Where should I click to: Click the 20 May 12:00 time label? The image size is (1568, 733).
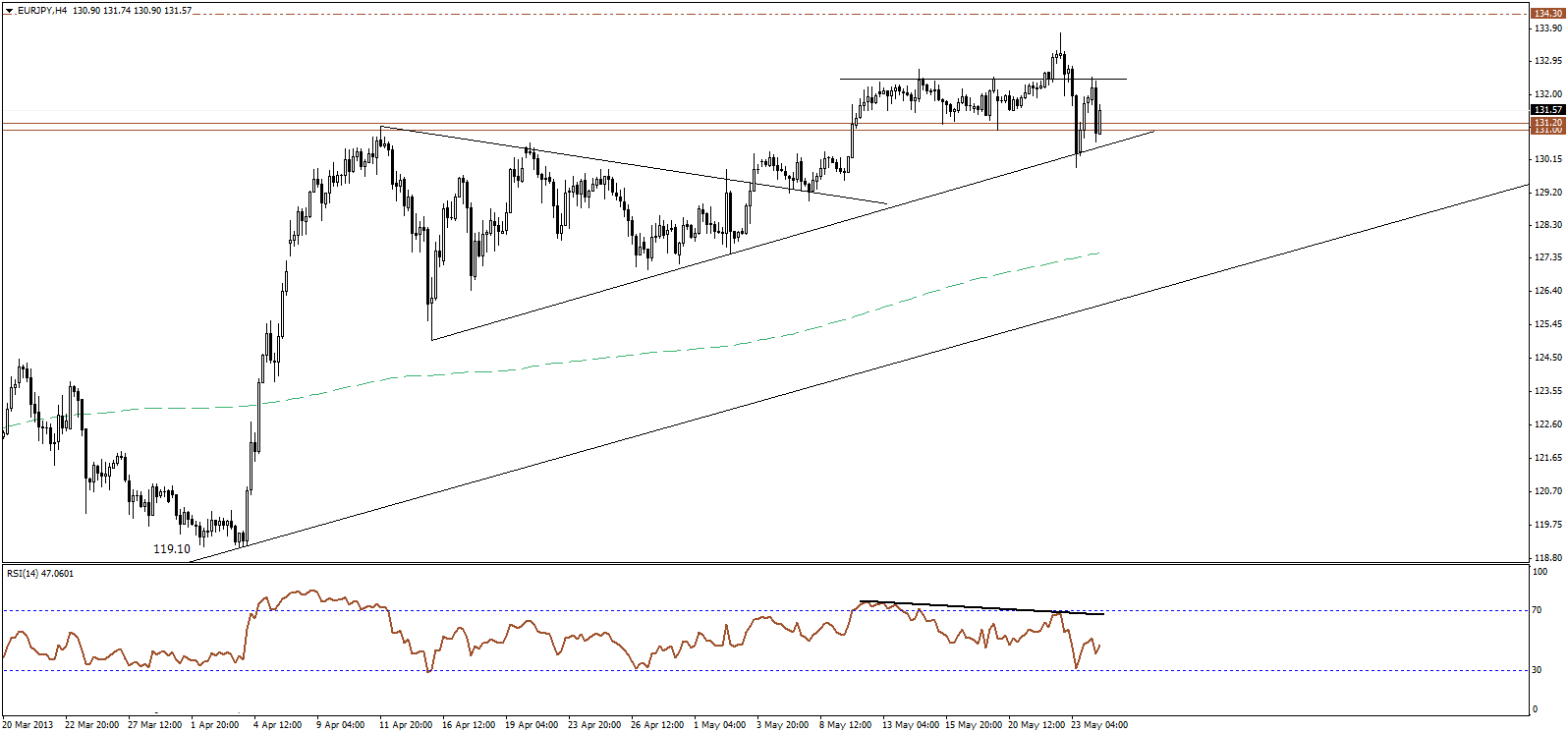pos(1037,725)
